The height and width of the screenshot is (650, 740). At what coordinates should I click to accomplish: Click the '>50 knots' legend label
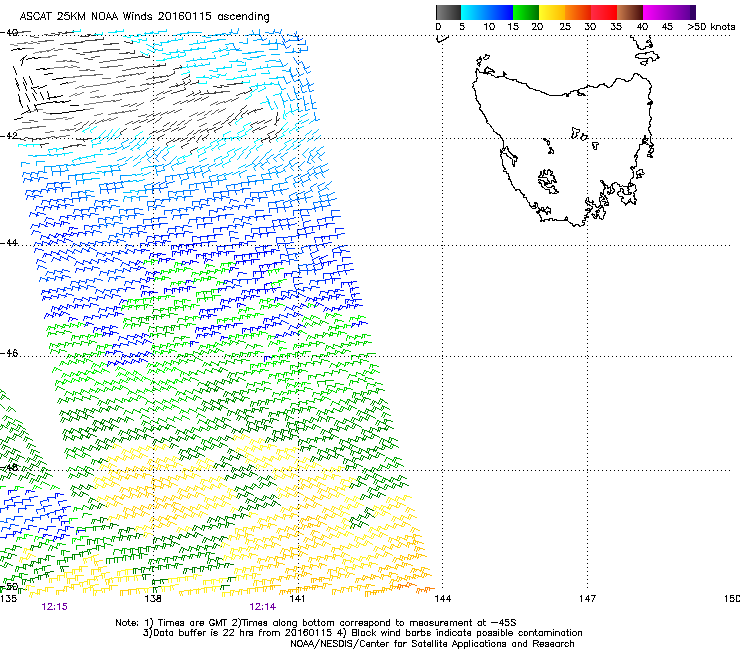[711, 27]
